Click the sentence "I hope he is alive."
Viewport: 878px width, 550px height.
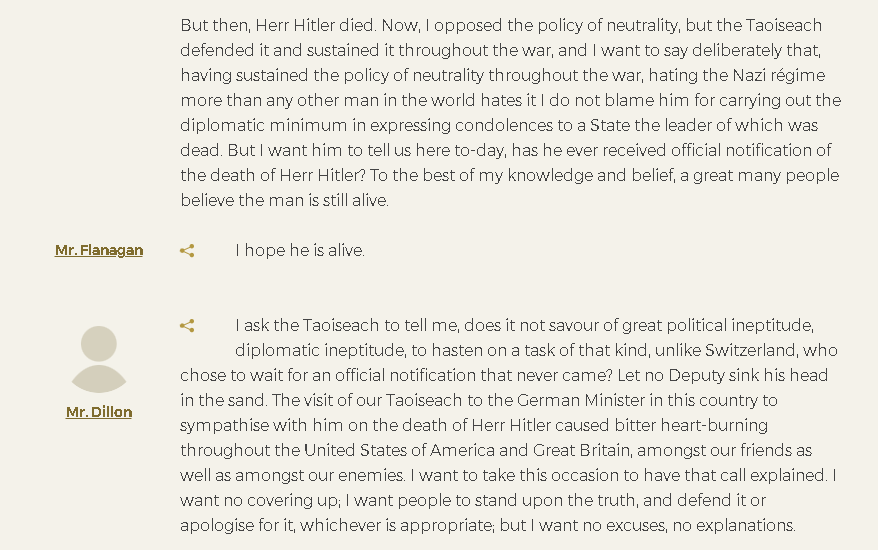coord(300,250)
